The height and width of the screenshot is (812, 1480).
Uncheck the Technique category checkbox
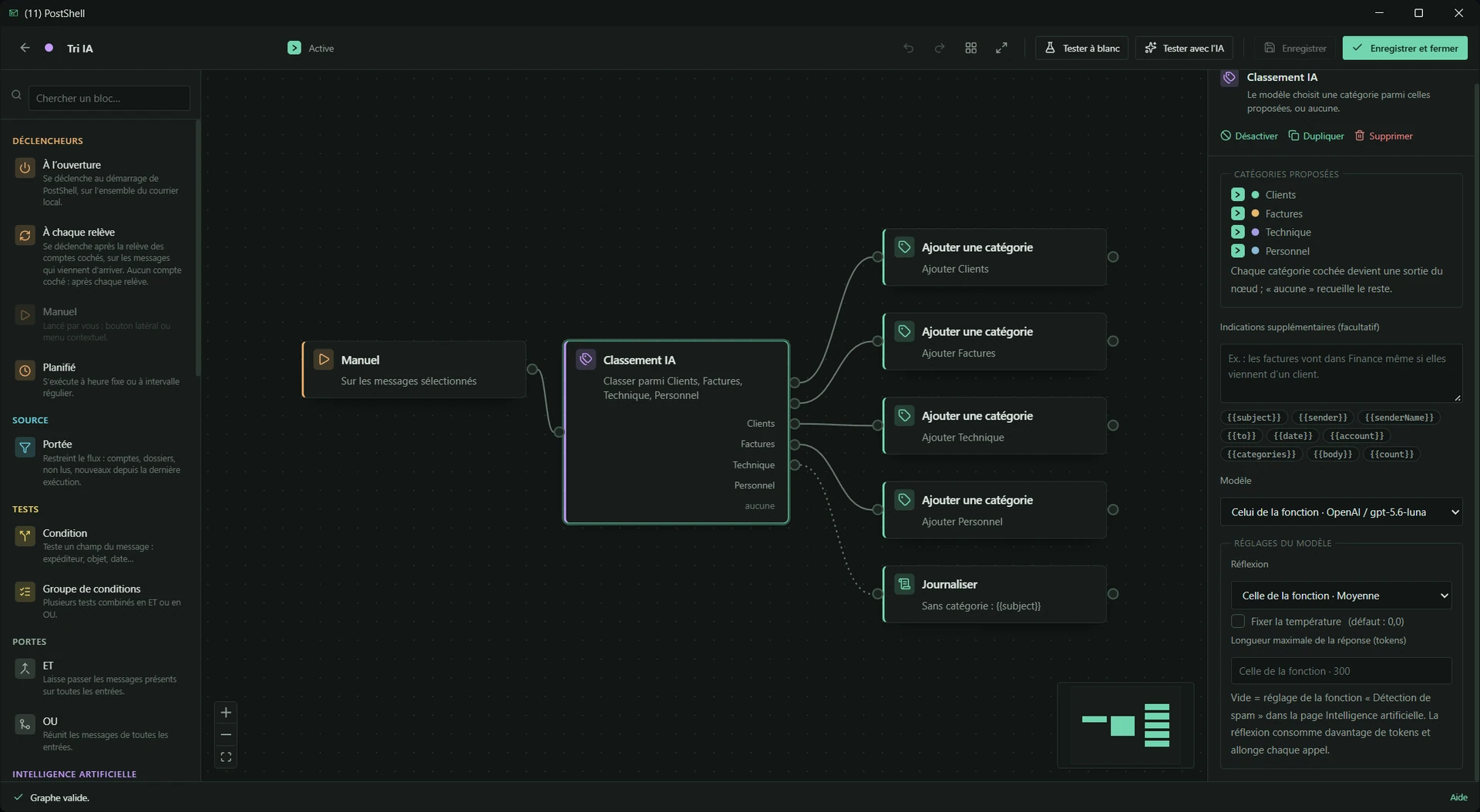pos(1237,232)
